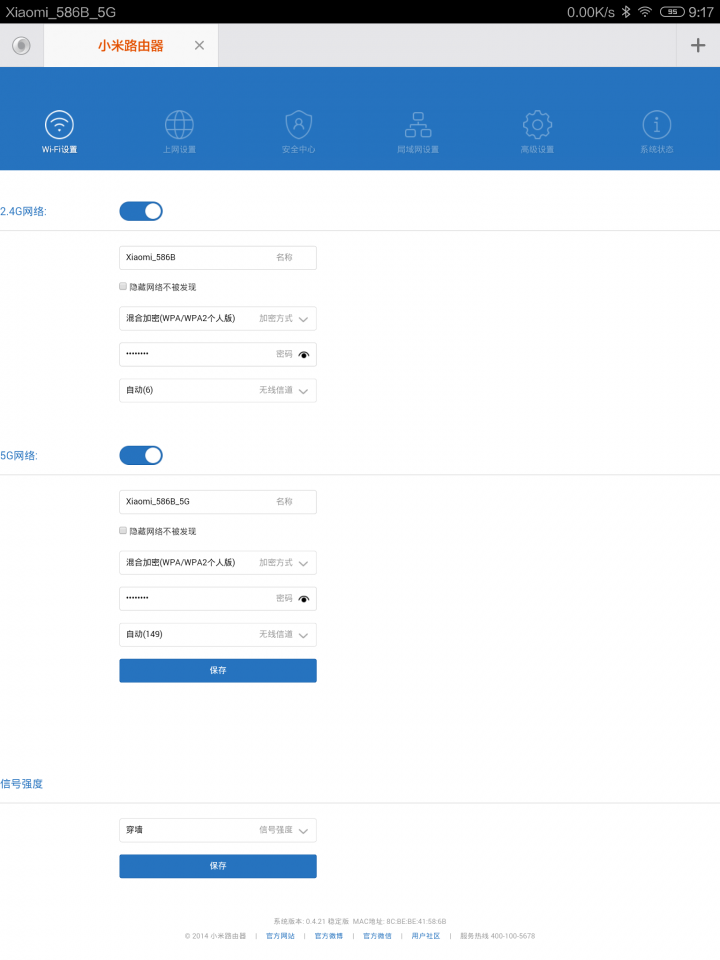
Task: Toggle the 5G网络 switch
Action: 141,456
